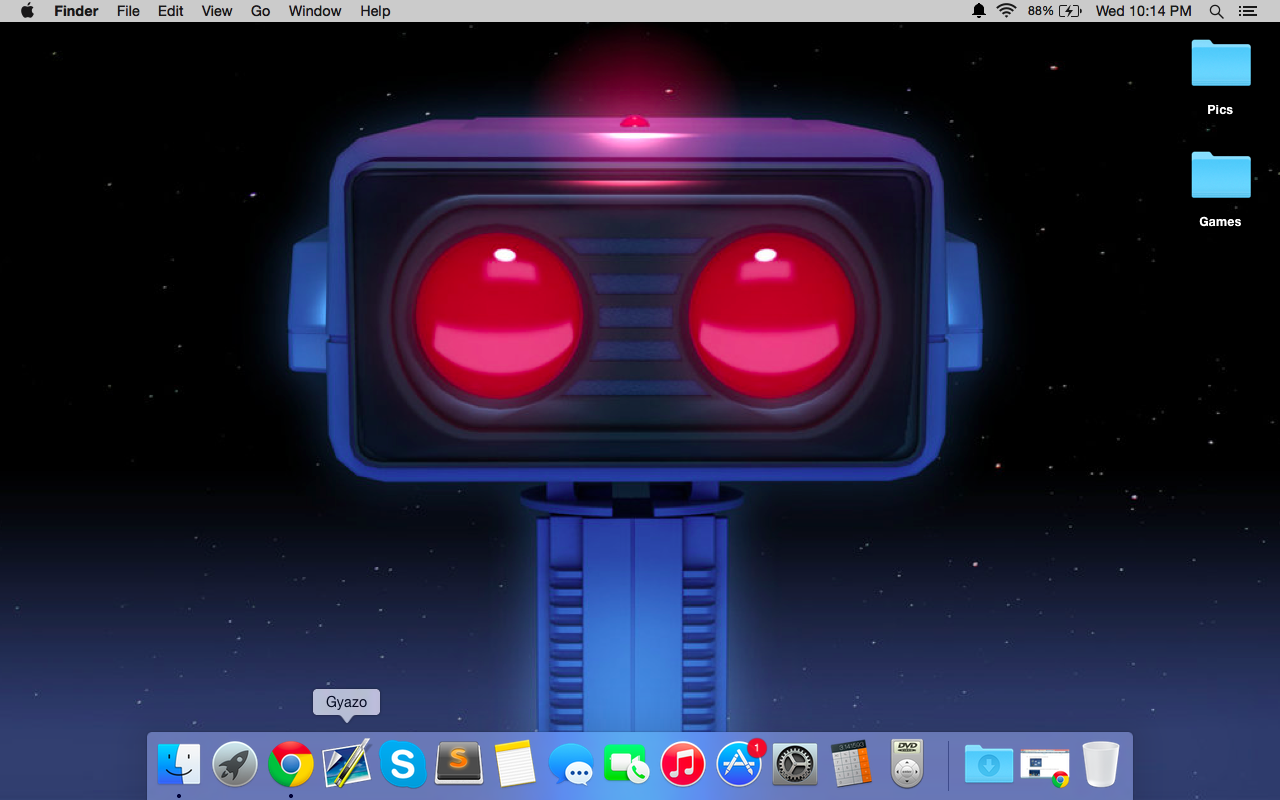The height and width of the screenshot is (800, 1280).
Task: Open the Downloads folder stack in Dock
Action: pyautogui.click(x=989, y=765)
